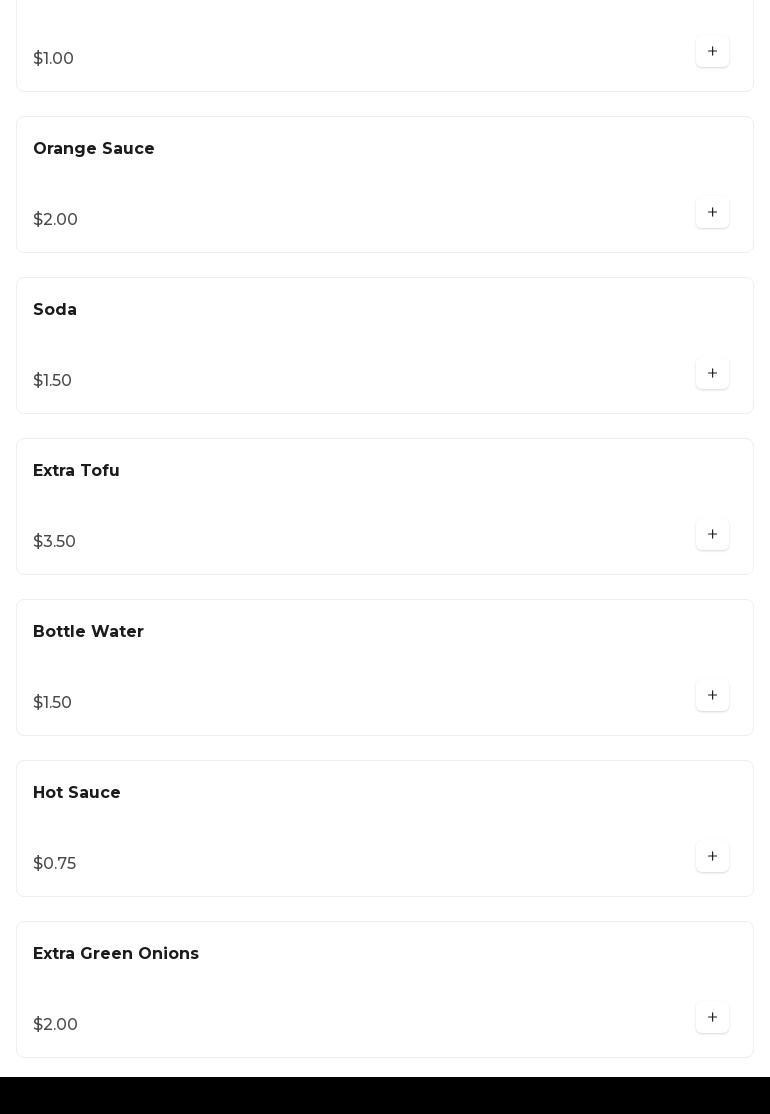Add Bottle Water using plus icon
770x1114 pixels.
712,696
